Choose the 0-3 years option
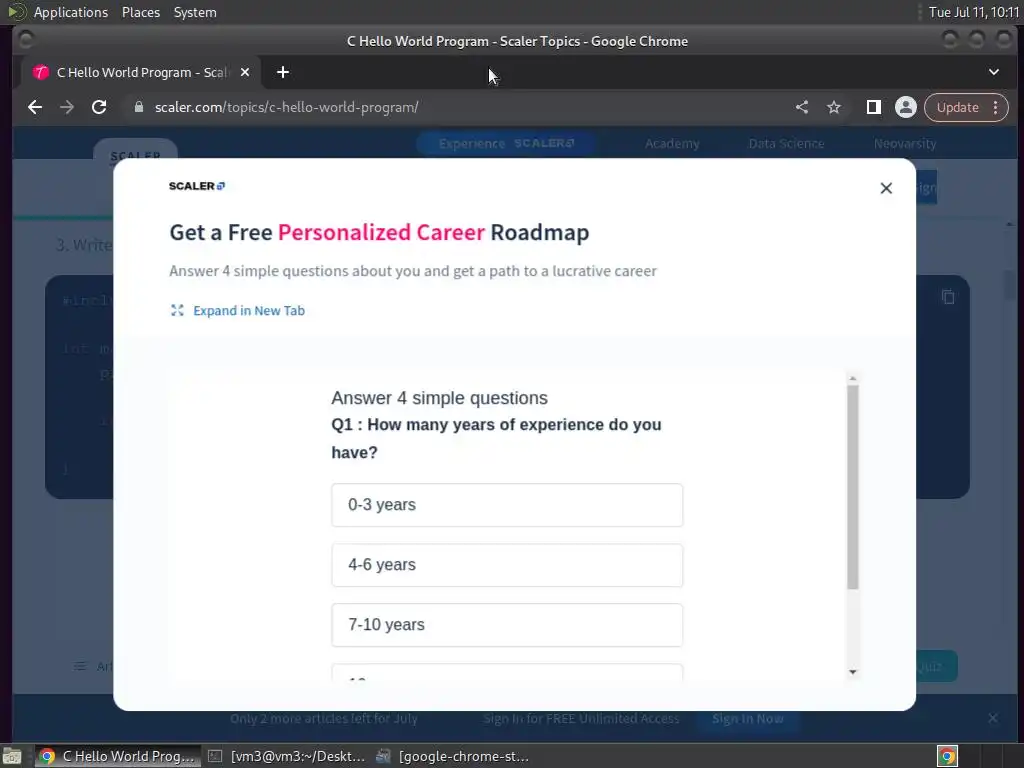Image resolution: width=1024 pixels, height=768 pixels. [x=507, y=505]
